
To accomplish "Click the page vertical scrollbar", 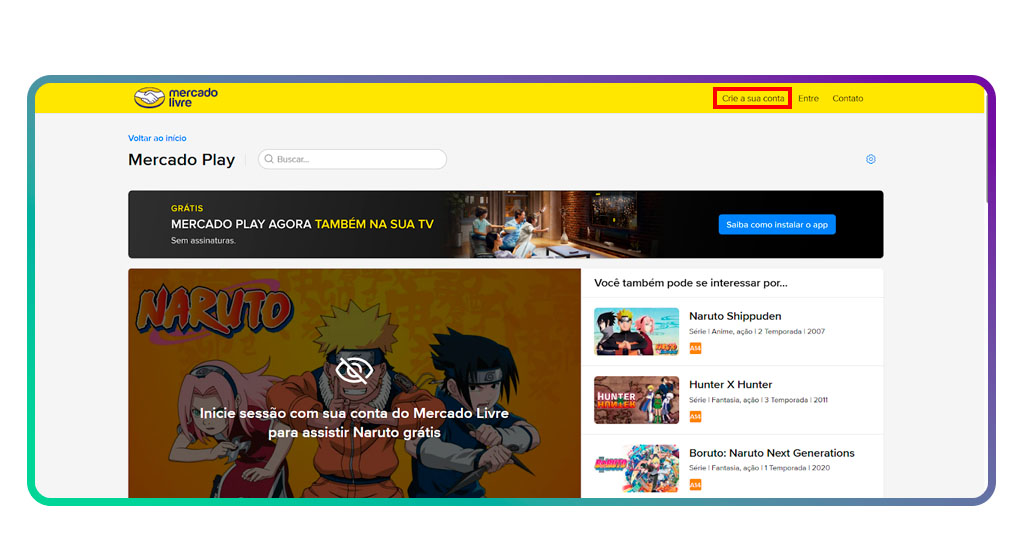I will click(x=988, y=150).
